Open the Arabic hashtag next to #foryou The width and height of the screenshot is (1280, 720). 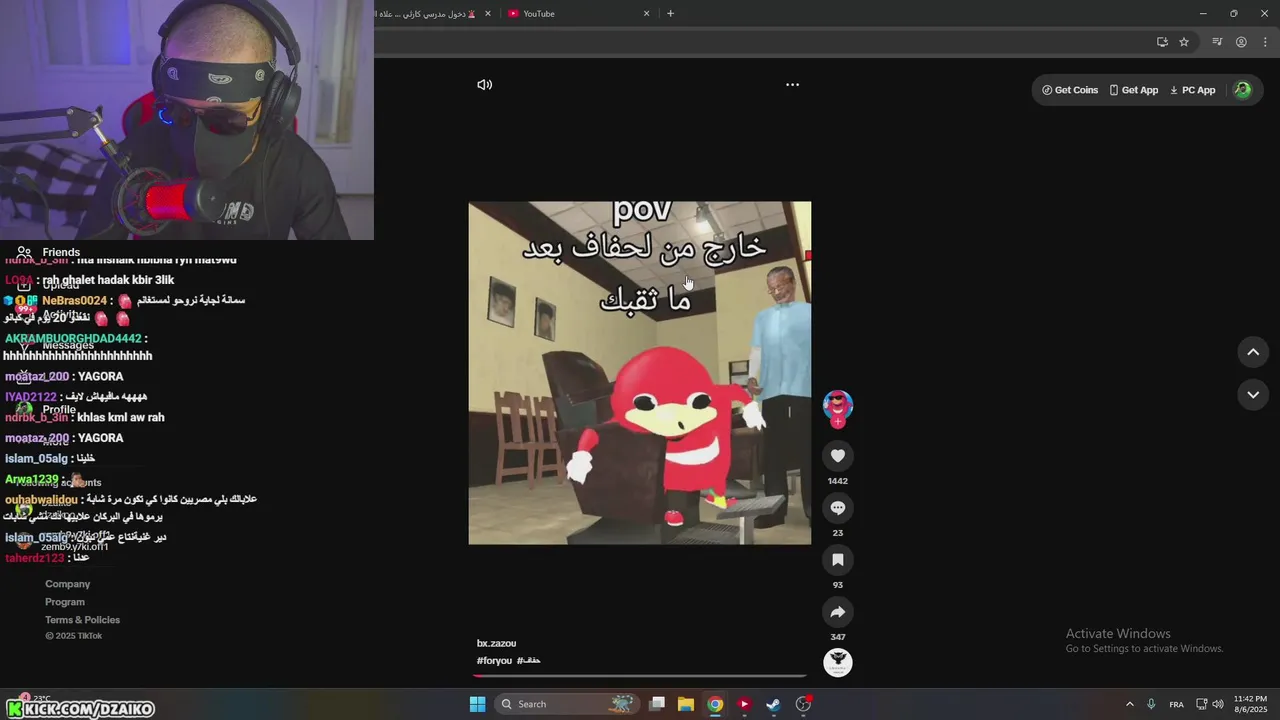529,661
